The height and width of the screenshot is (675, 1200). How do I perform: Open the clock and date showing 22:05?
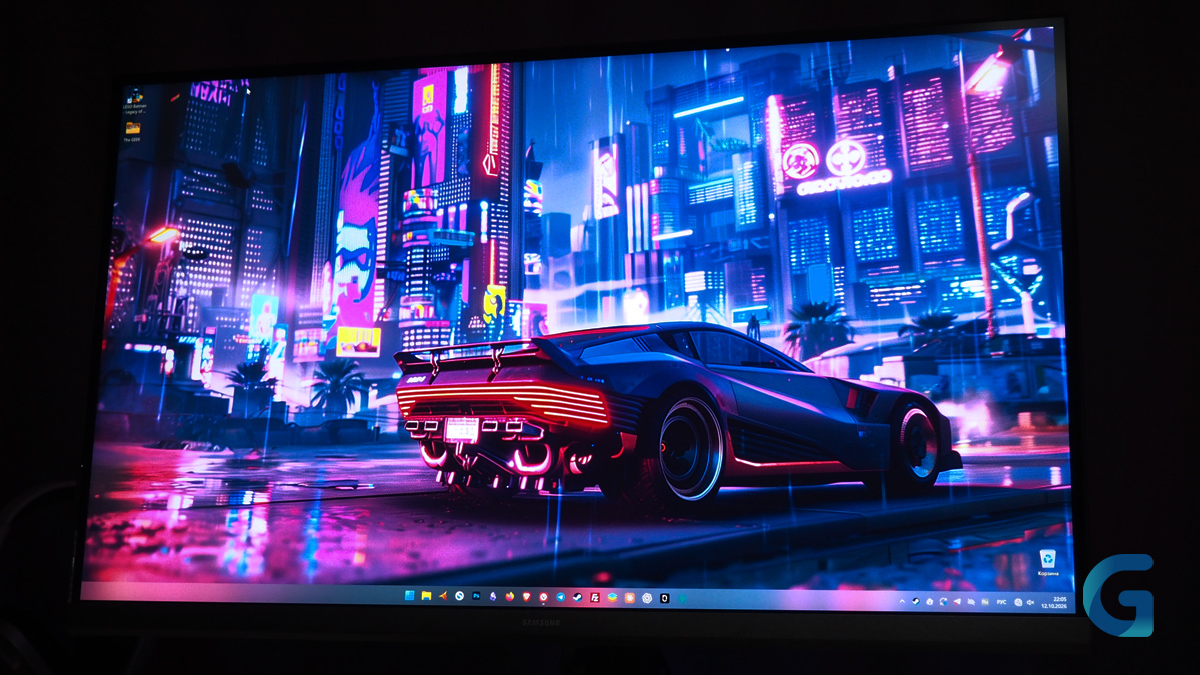1054,602
